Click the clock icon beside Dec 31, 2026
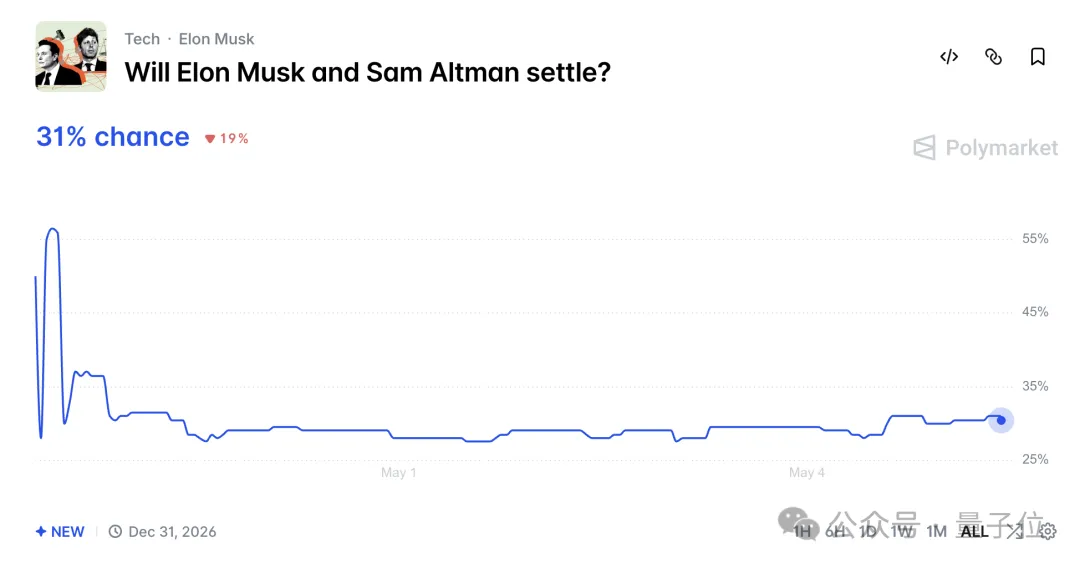The height and width of the screenshot is (569, 1080). [115, 531]
